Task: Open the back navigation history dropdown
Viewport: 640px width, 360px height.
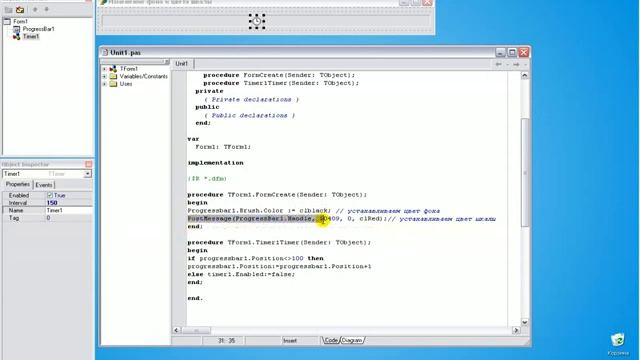Action: click(x=507, y=64)
